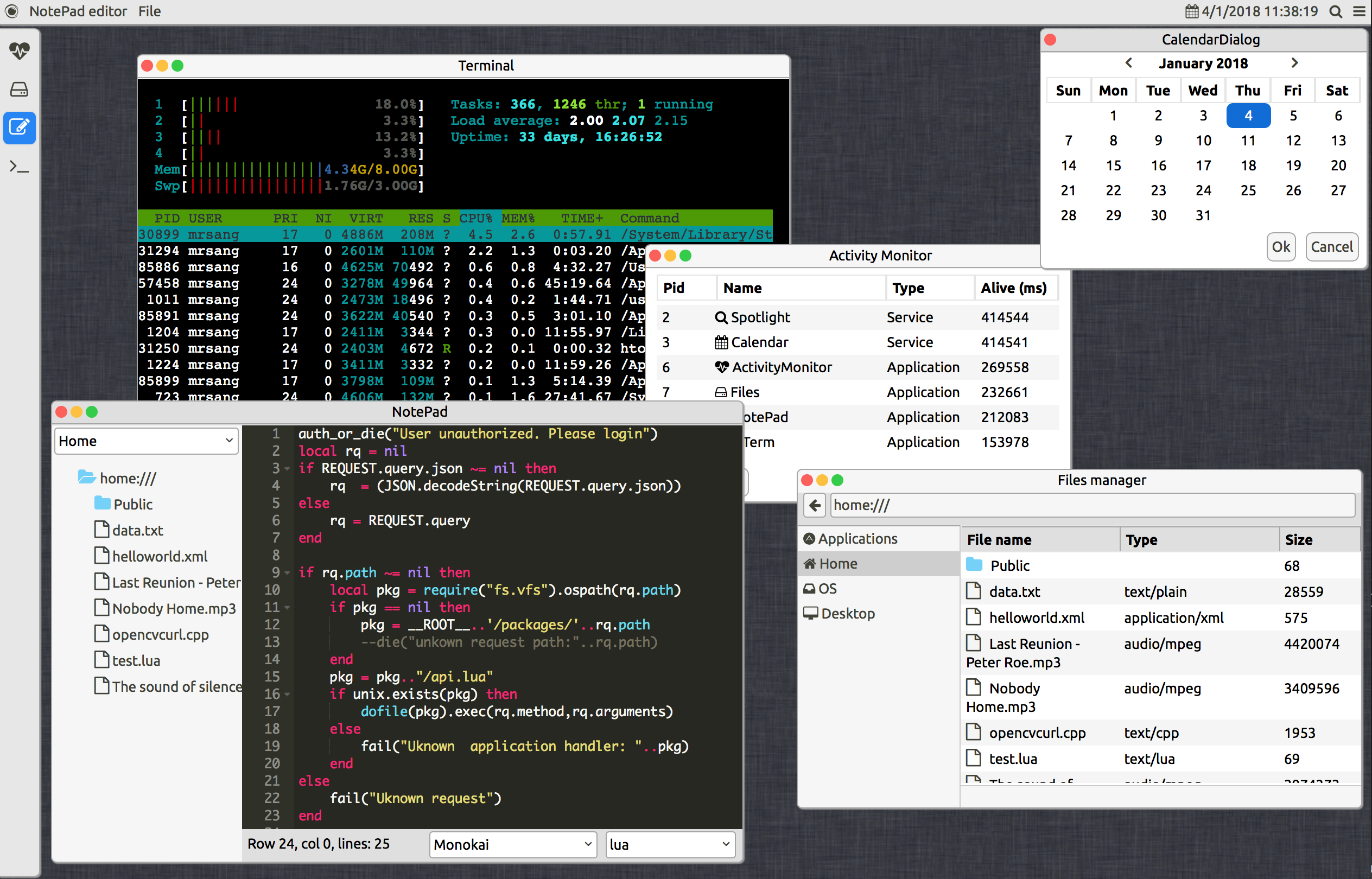This screenshot has height=879, width=1372.
Task: Click NotePad editor app menu
Action: click(78, 11)
